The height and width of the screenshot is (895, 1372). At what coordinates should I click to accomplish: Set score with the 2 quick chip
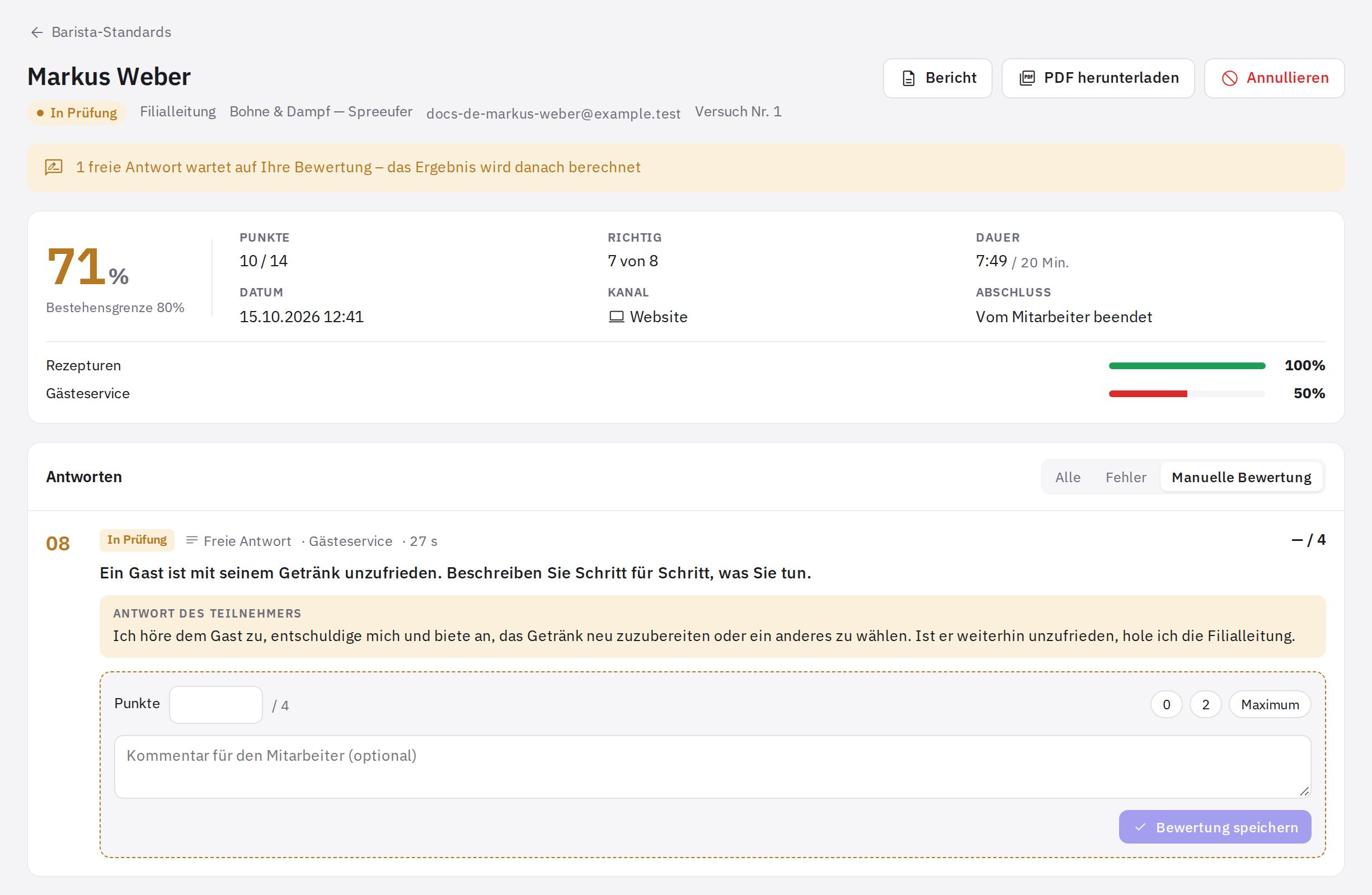1205,704
